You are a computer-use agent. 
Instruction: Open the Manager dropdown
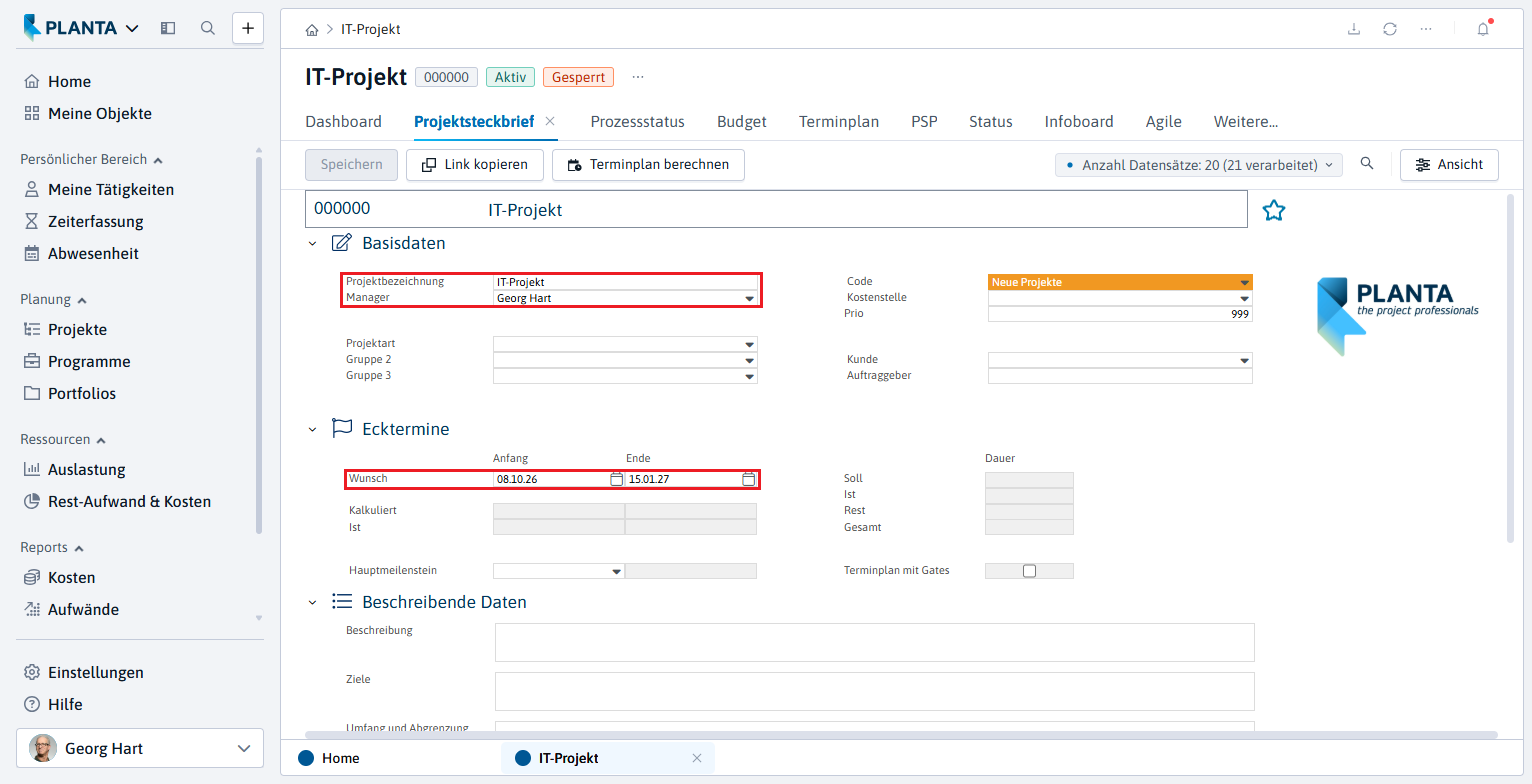pos(749,298)
